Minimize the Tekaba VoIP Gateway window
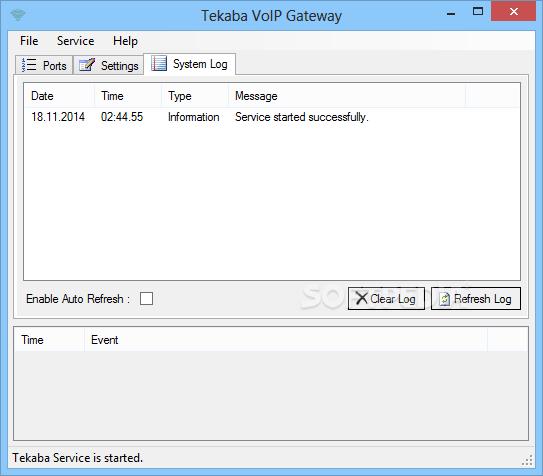543x476 pixels. tap(451, 13)
